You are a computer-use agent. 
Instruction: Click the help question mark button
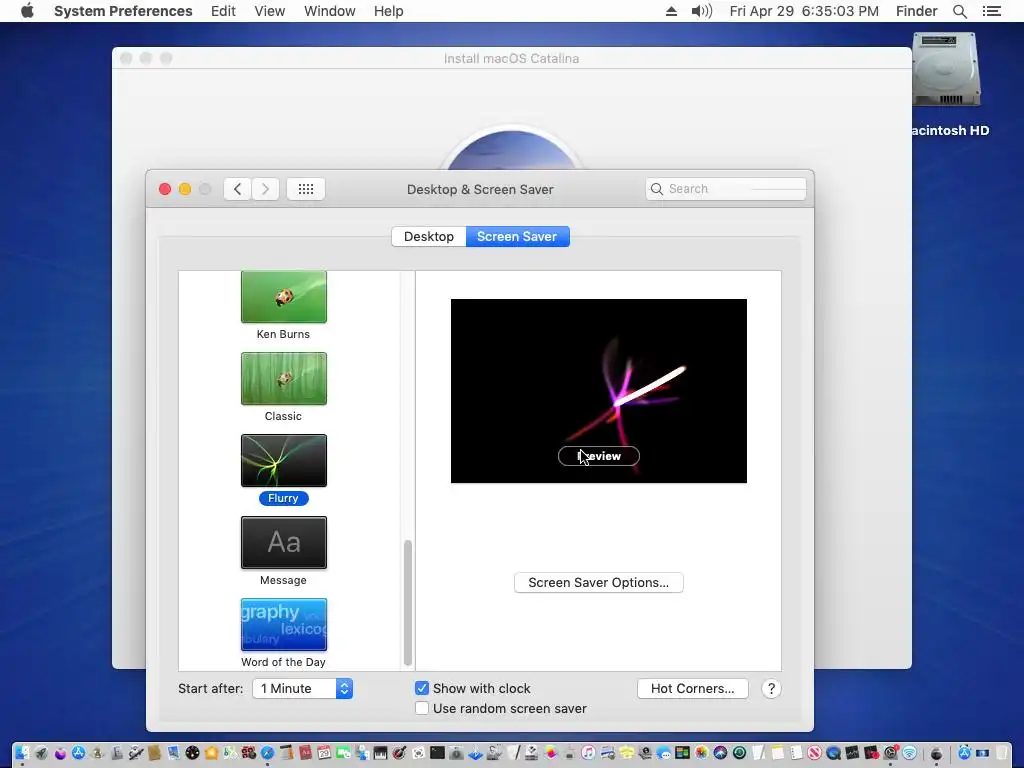point(771,688)
